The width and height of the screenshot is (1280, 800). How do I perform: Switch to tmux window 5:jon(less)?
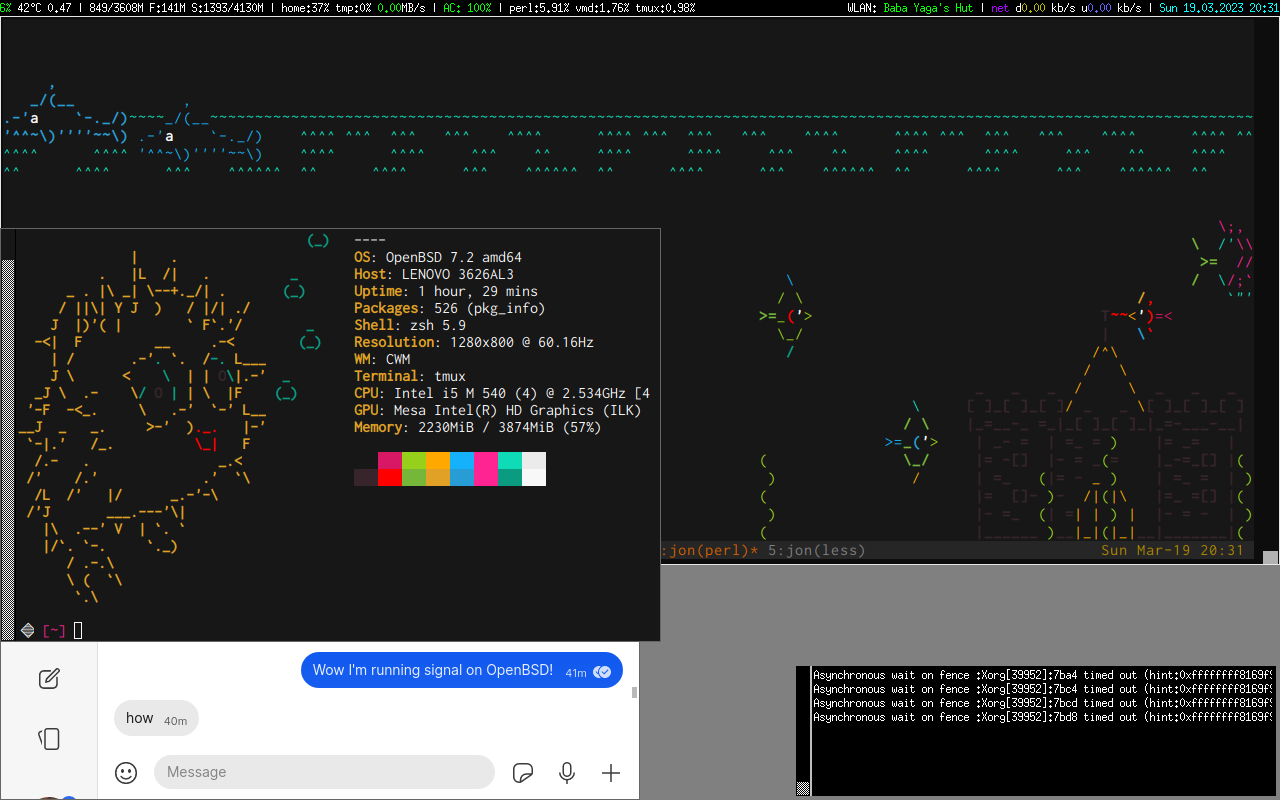coord(816,550)
